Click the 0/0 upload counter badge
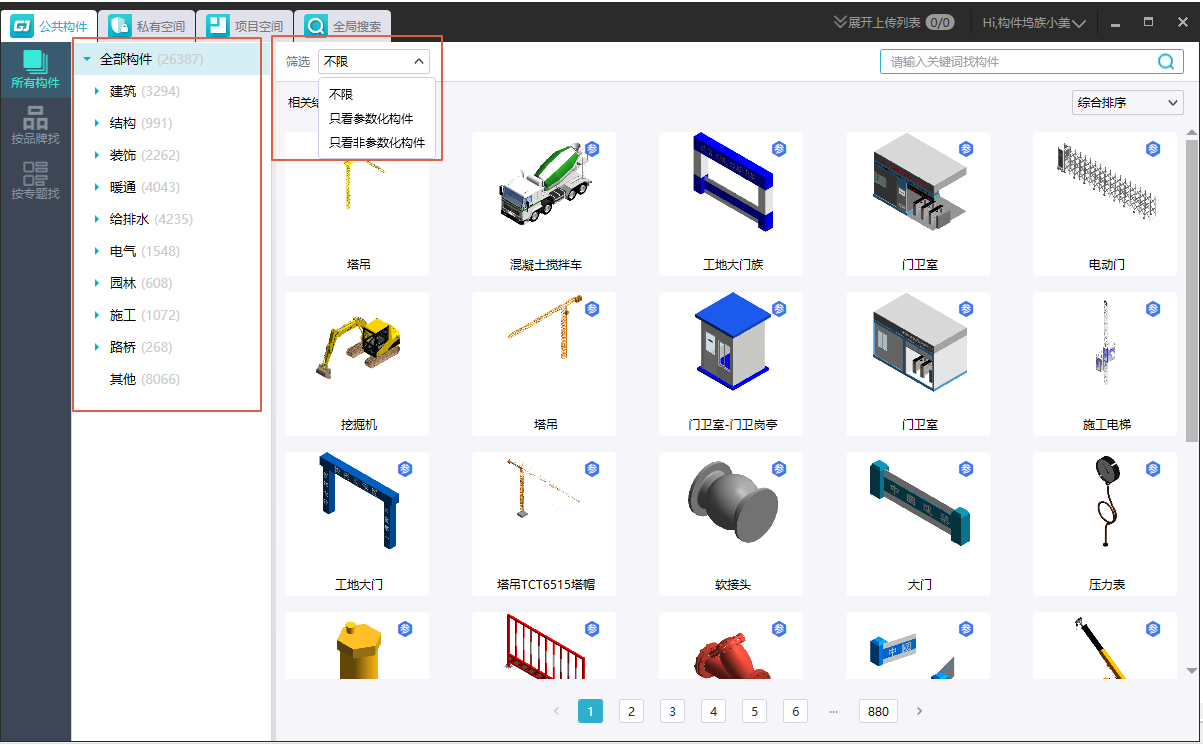The image size is (1203, 745). (940, 22)
